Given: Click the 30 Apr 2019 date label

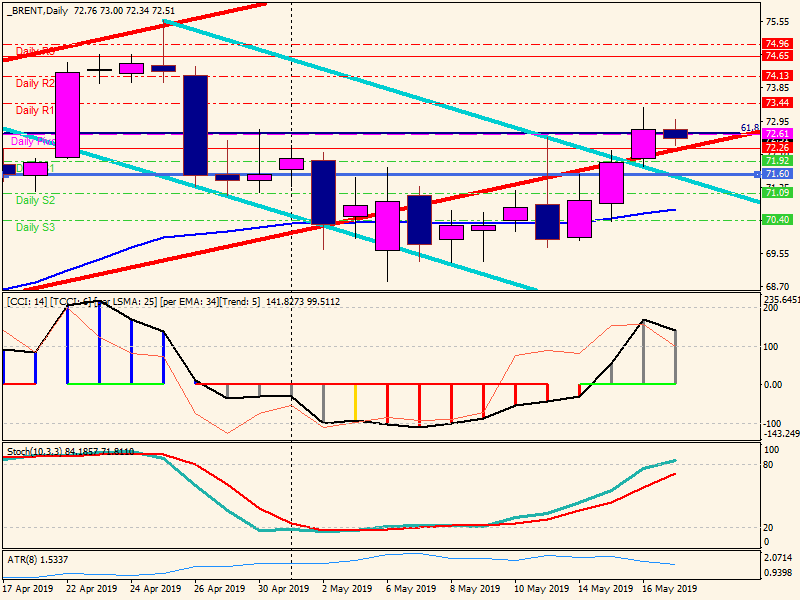Looking at the screenshot, I should tap(280, 590).
